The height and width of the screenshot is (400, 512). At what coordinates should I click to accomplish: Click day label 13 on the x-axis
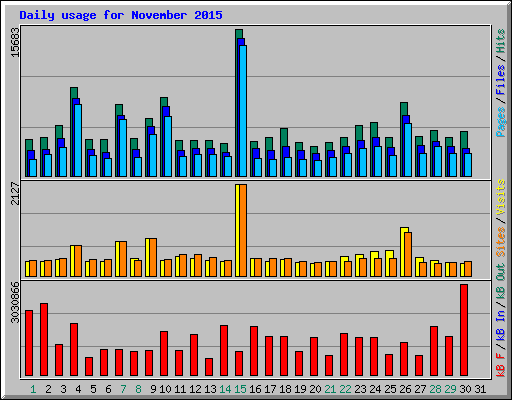(210, 389)
